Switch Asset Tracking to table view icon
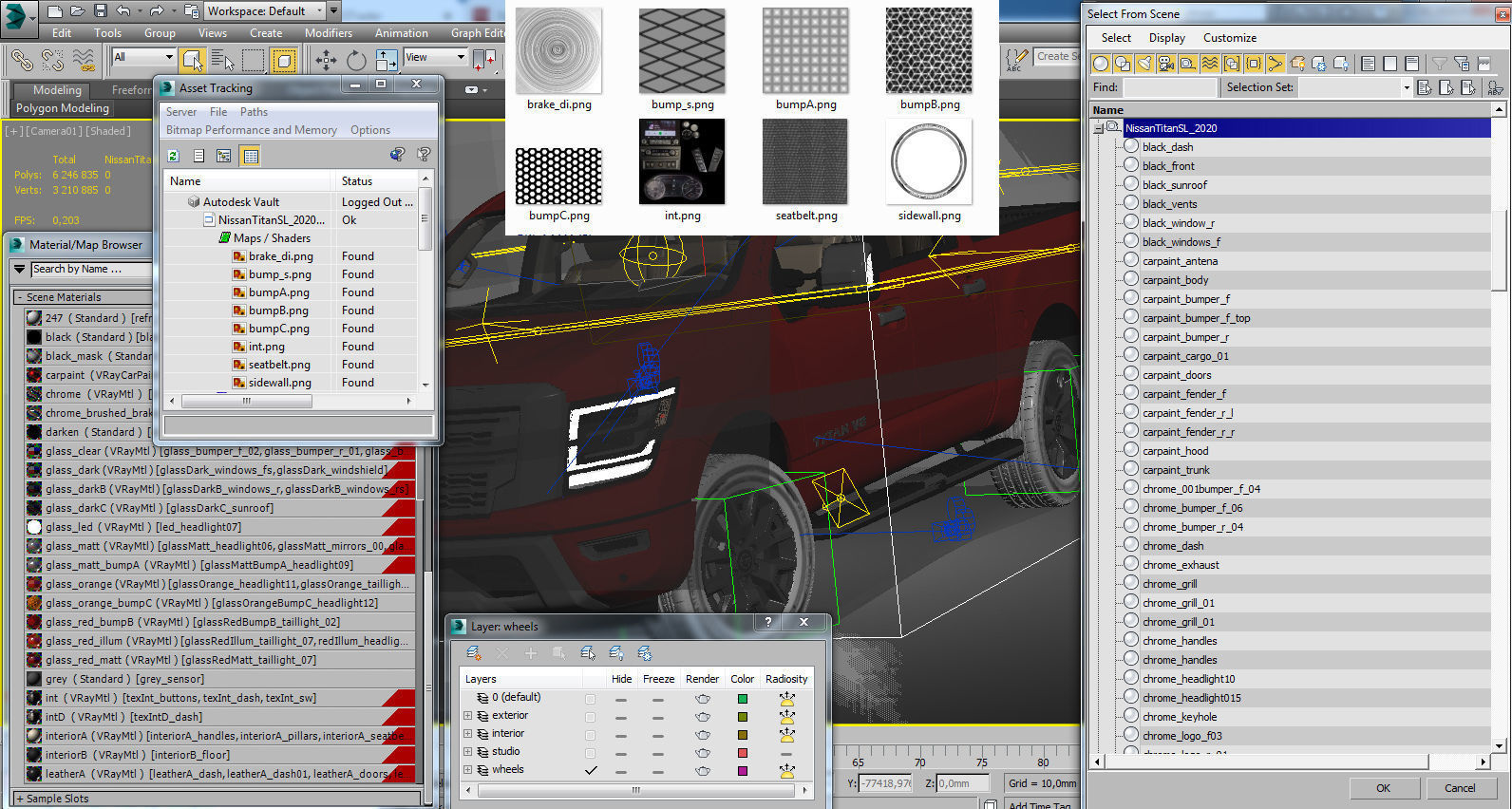The image size is (1512, 809). [250, 156]
